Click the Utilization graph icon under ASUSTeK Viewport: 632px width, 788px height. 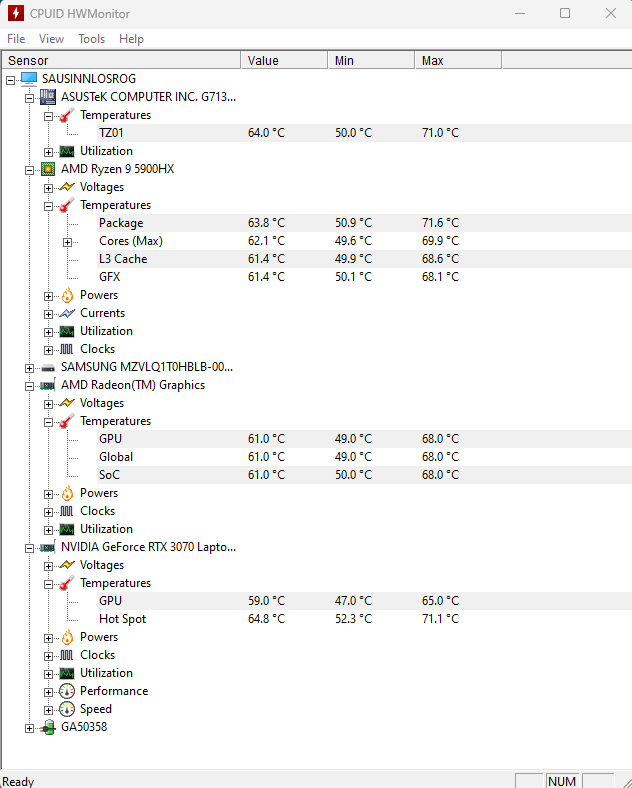click(67, 151)
